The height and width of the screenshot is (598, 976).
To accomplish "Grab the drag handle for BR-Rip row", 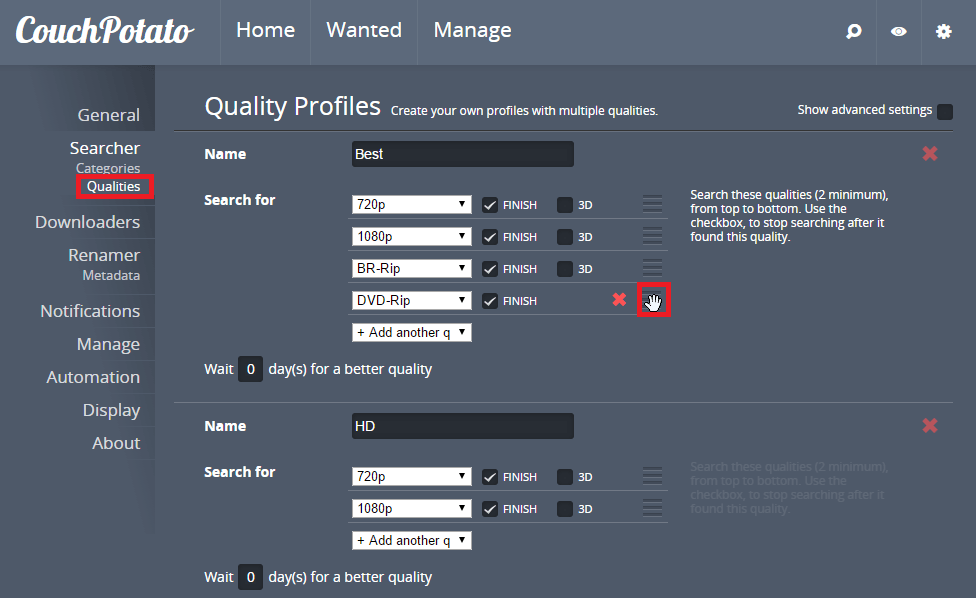I will (652, 268).
